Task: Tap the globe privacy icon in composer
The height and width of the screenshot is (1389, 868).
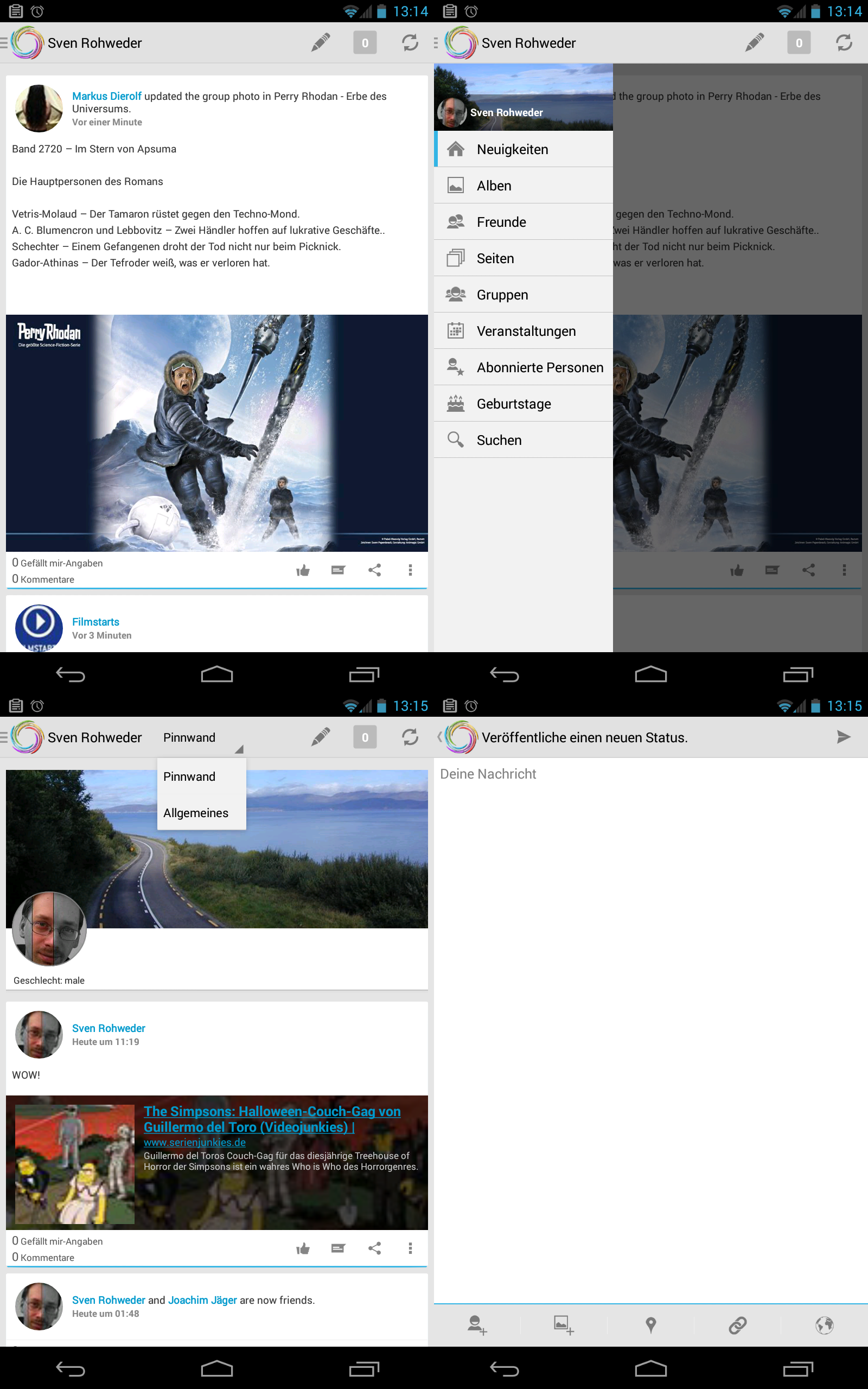Action: 825,1326
